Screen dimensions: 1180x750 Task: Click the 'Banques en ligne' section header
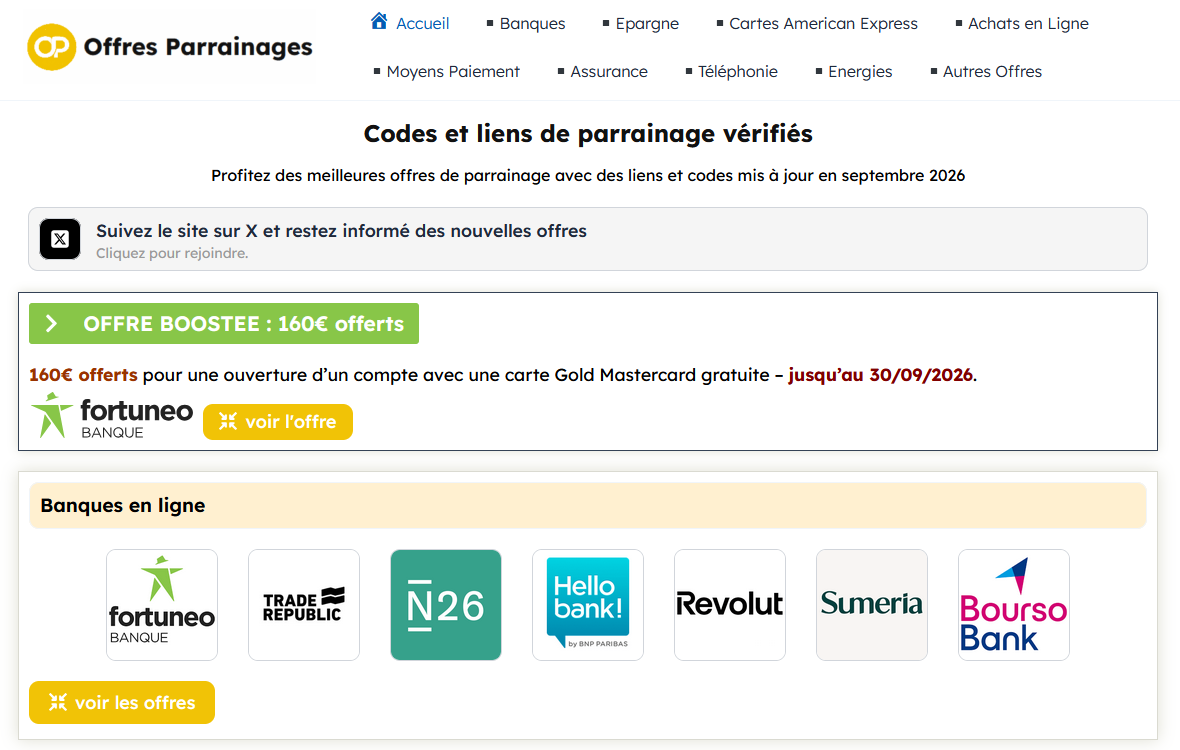click(588, 506)
